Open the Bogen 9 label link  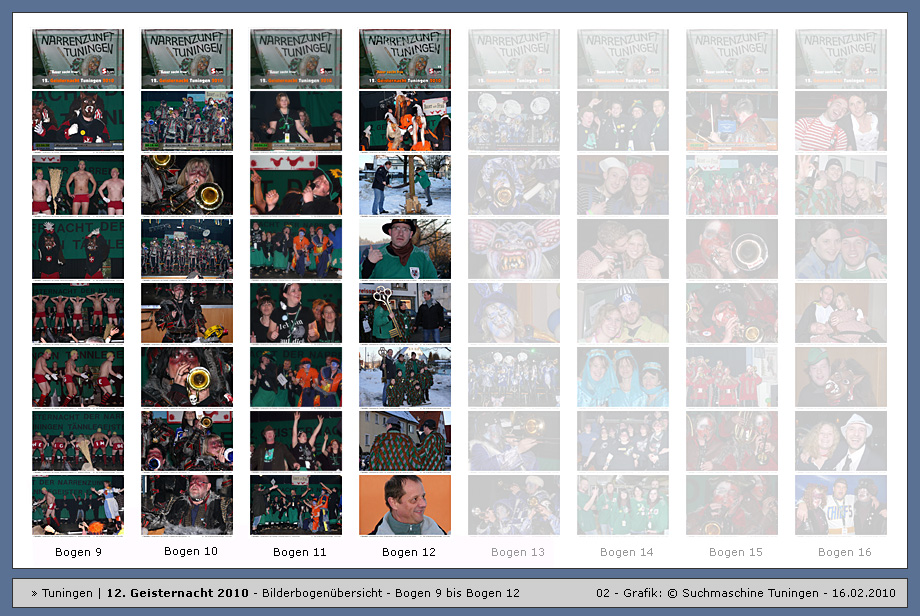78,552
